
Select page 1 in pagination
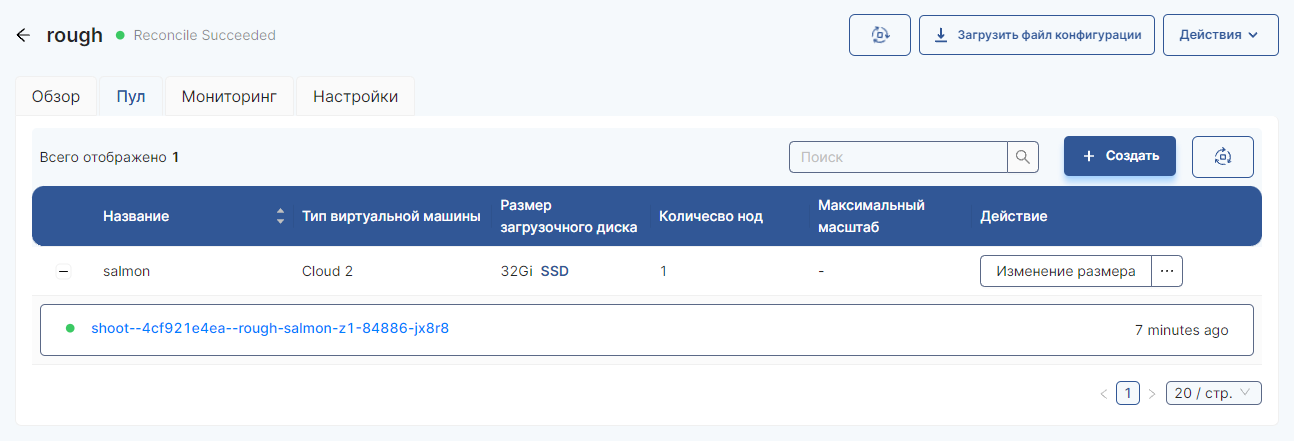pos(1127,394)
